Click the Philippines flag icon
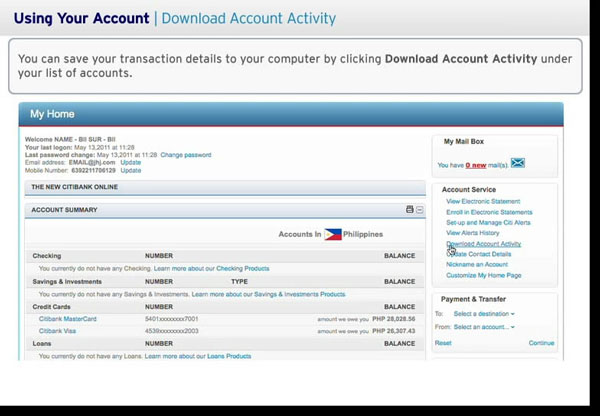Viewport: 600px width, 416px height. point(333,234)
